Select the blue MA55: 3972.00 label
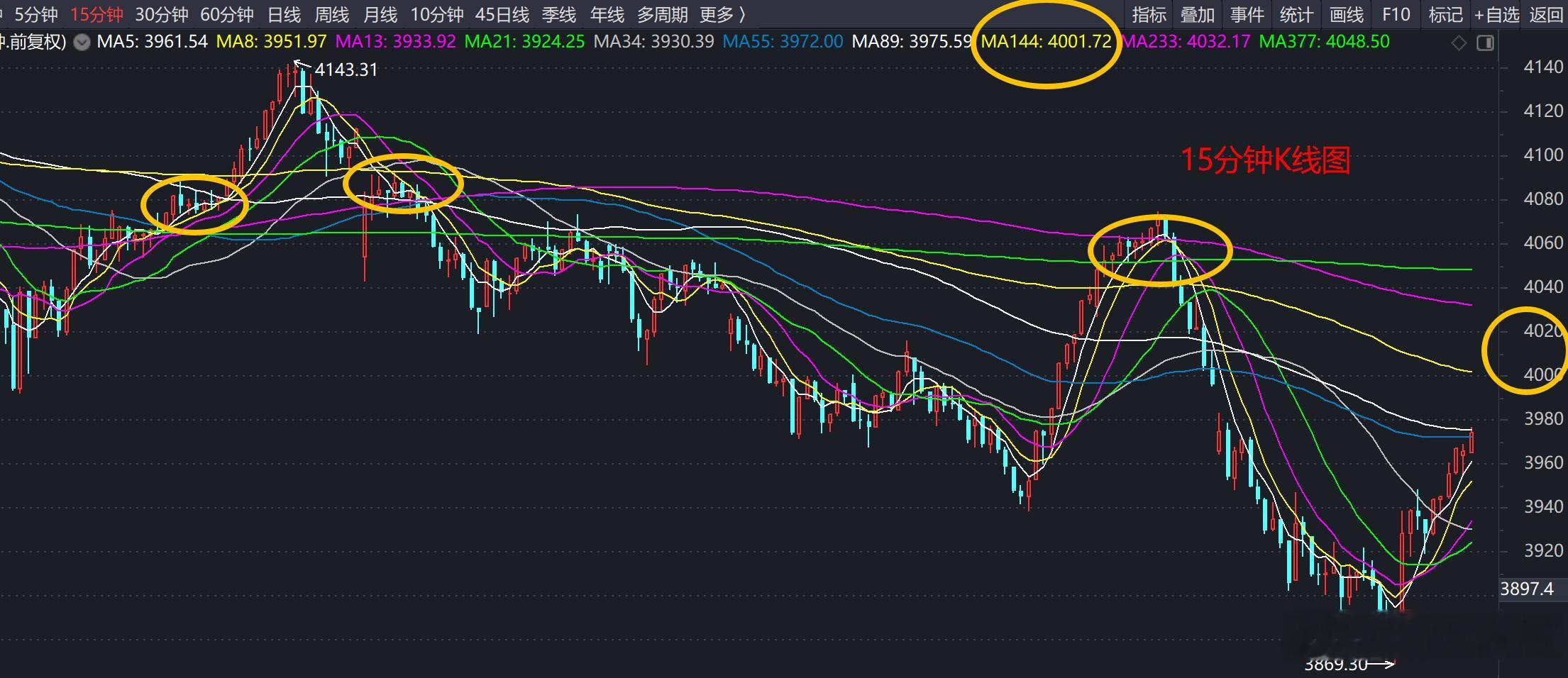Screen dimensions: 1568x678 click(x=783, y=42)
